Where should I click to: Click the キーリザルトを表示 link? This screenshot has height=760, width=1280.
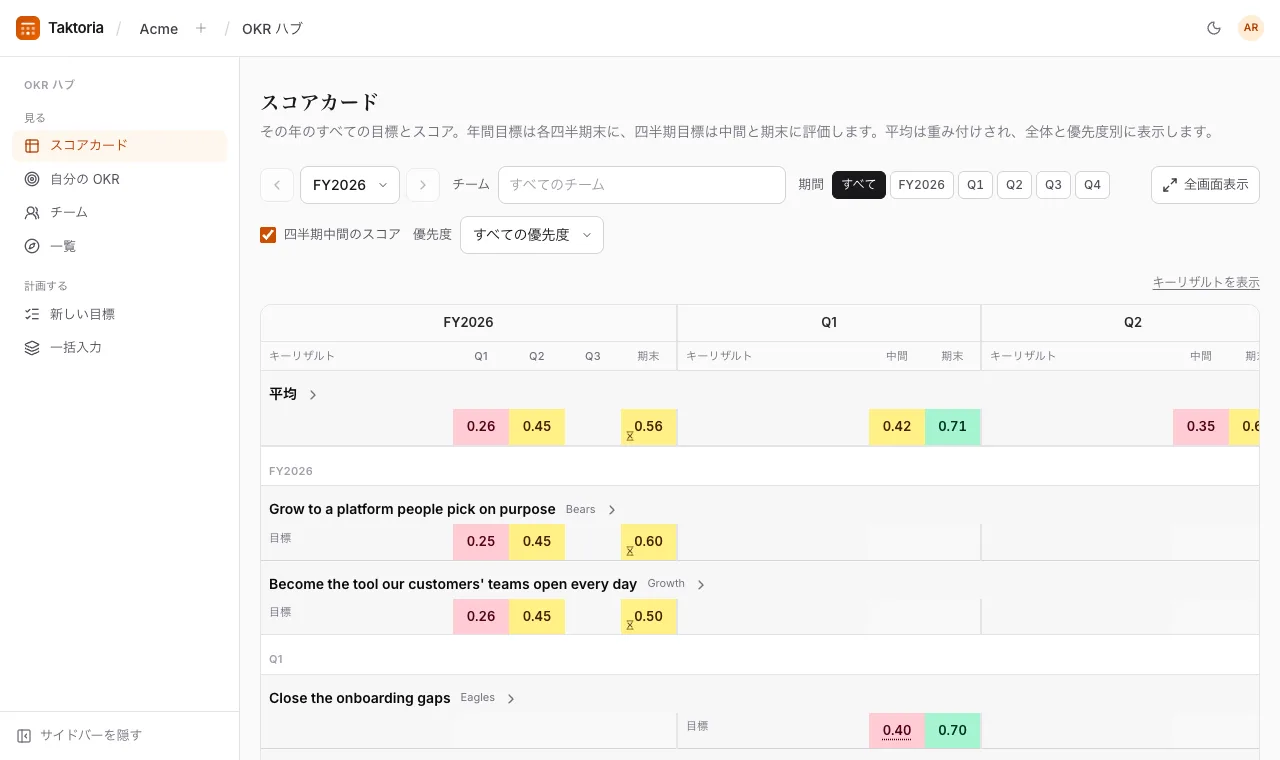click(1206, 283)
